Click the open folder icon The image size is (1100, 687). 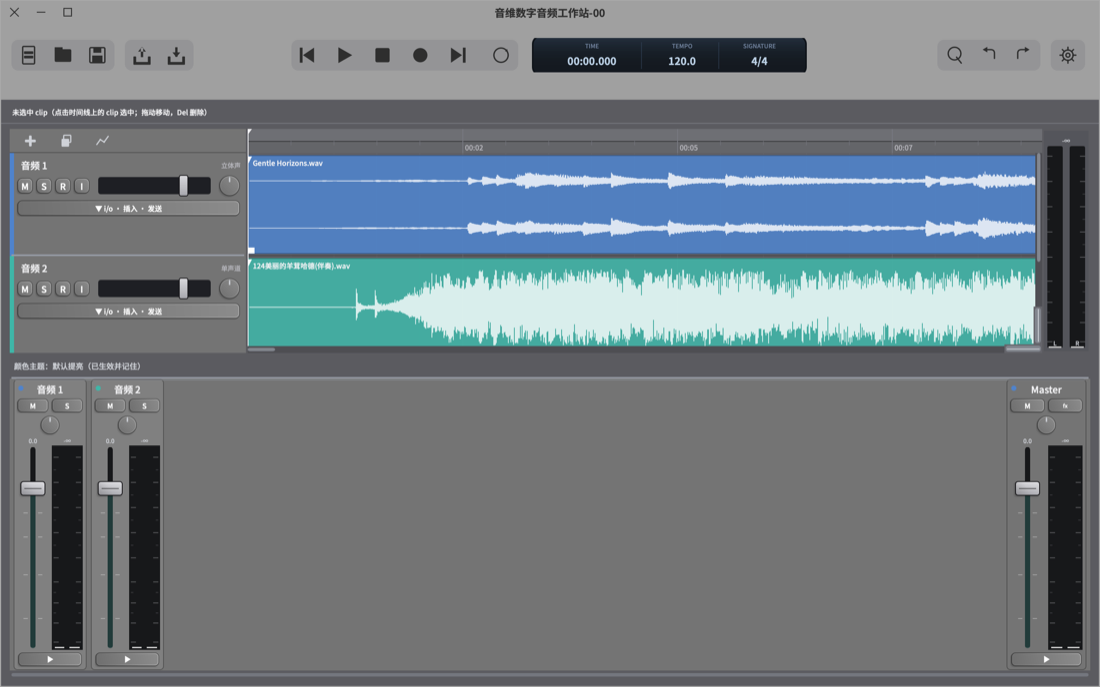pyautogui.click(x=63, y=55)
